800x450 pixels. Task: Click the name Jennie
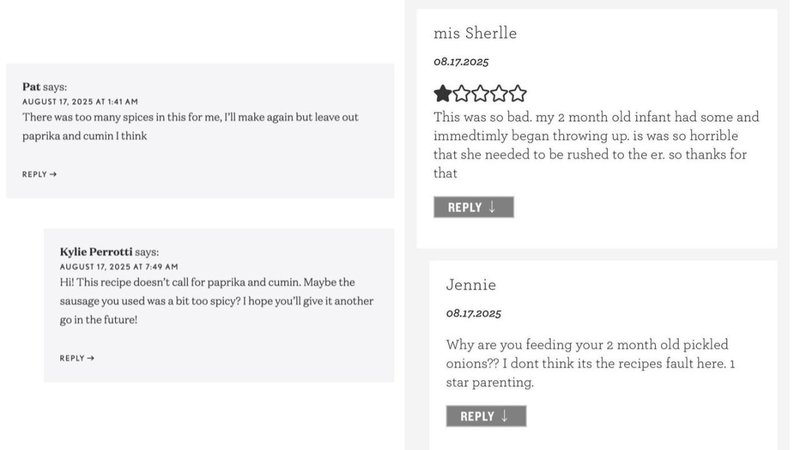tap(471, 286)
